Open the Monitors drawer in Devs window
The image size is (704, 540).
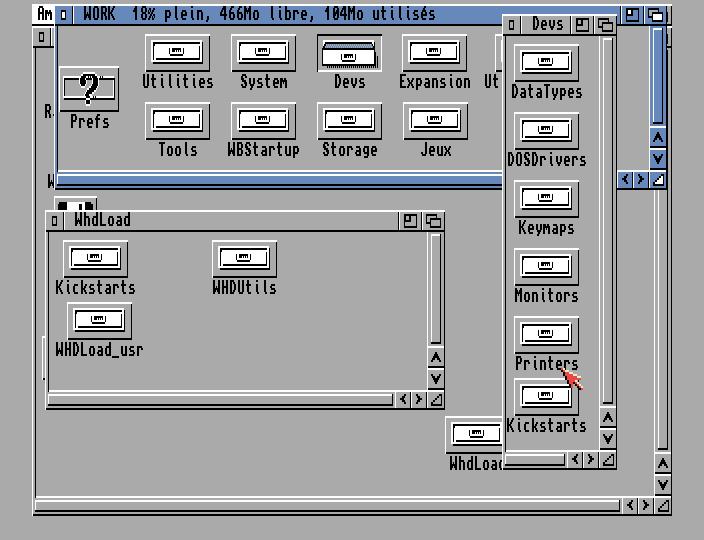tap(546, 267)
